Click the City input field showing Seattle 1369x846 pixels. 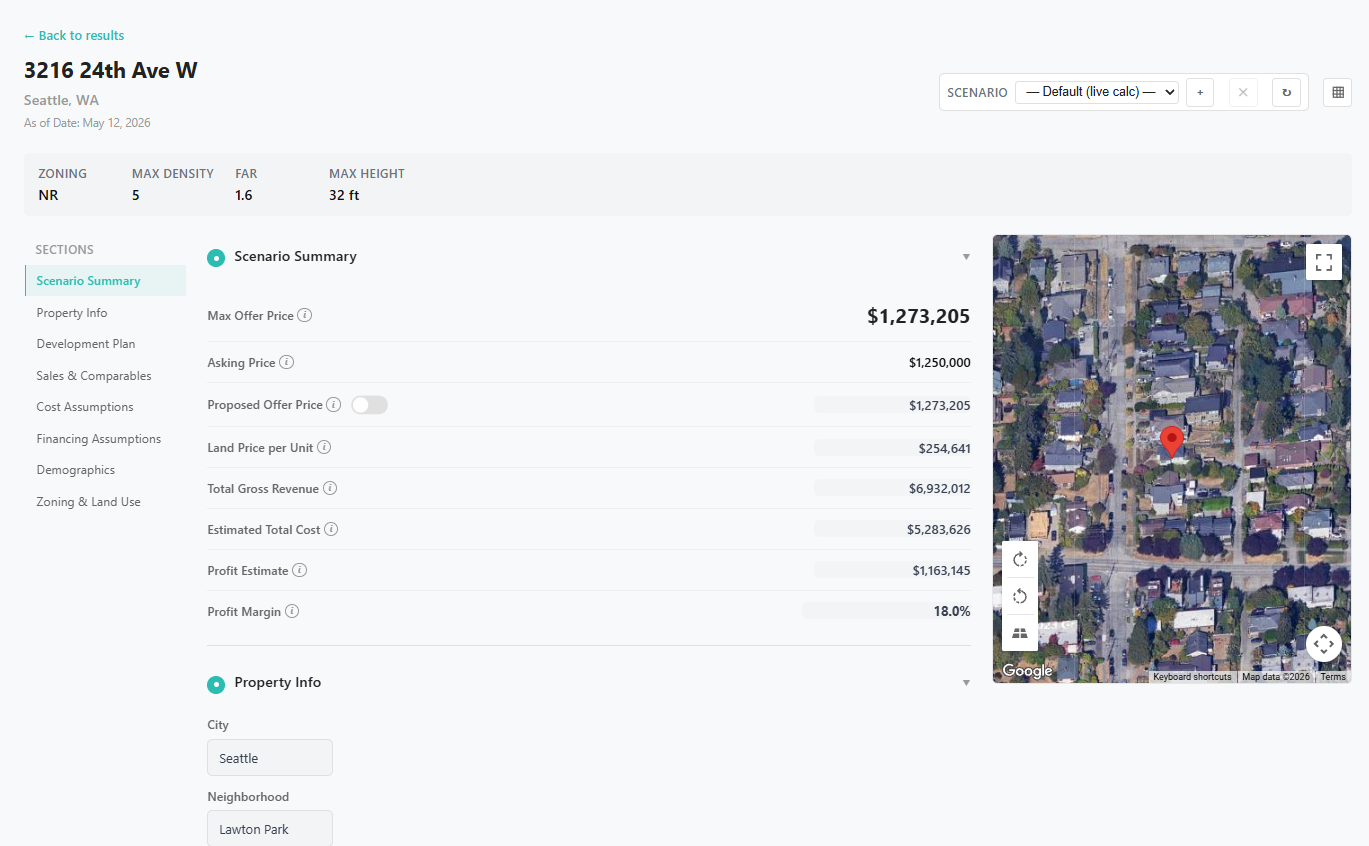(x=270, y=758)
